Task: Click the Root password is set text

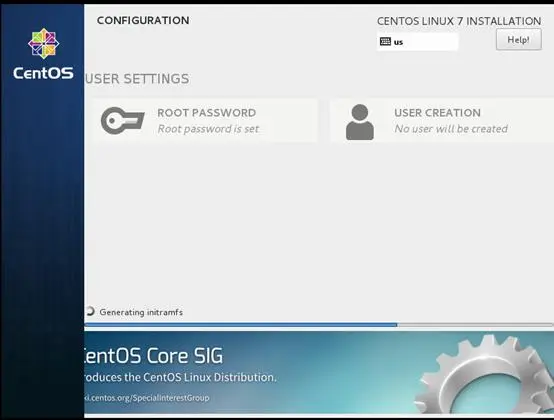Action: coord(208,129)
